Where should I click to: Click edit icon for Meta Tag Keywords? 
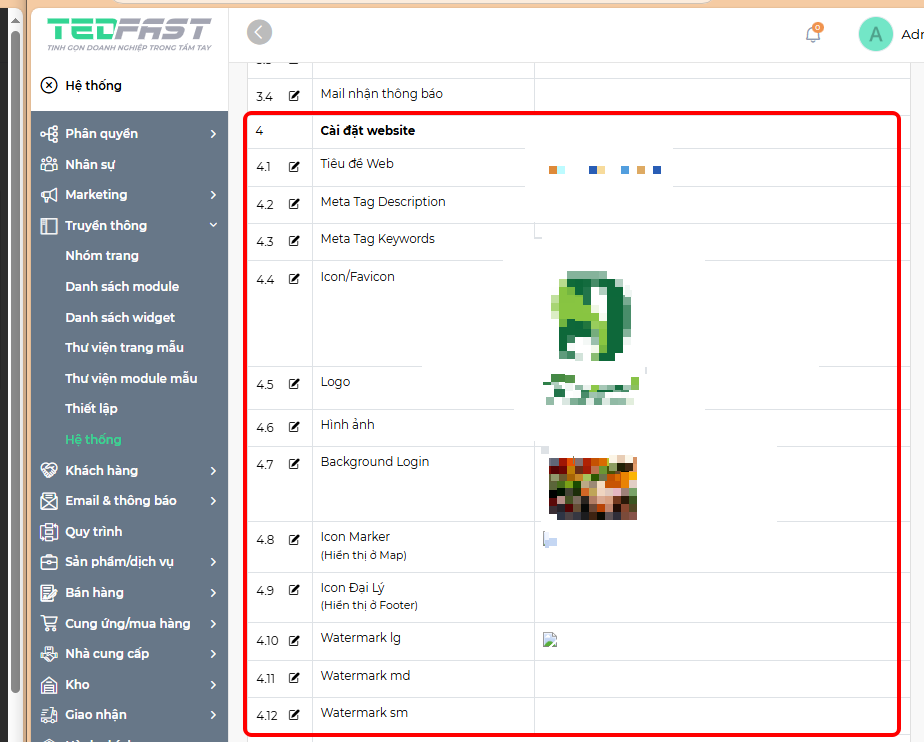point(294,241)
